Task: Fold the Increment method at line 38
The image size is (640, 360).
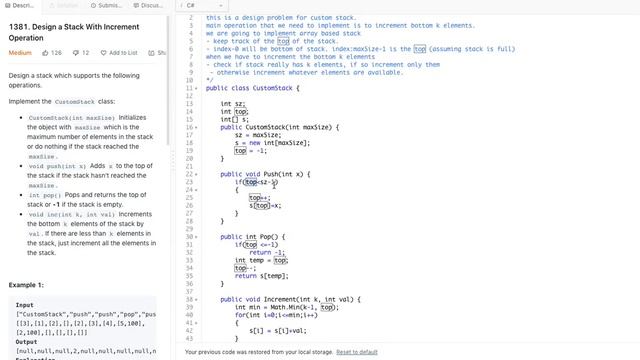Action: (196, 299)
